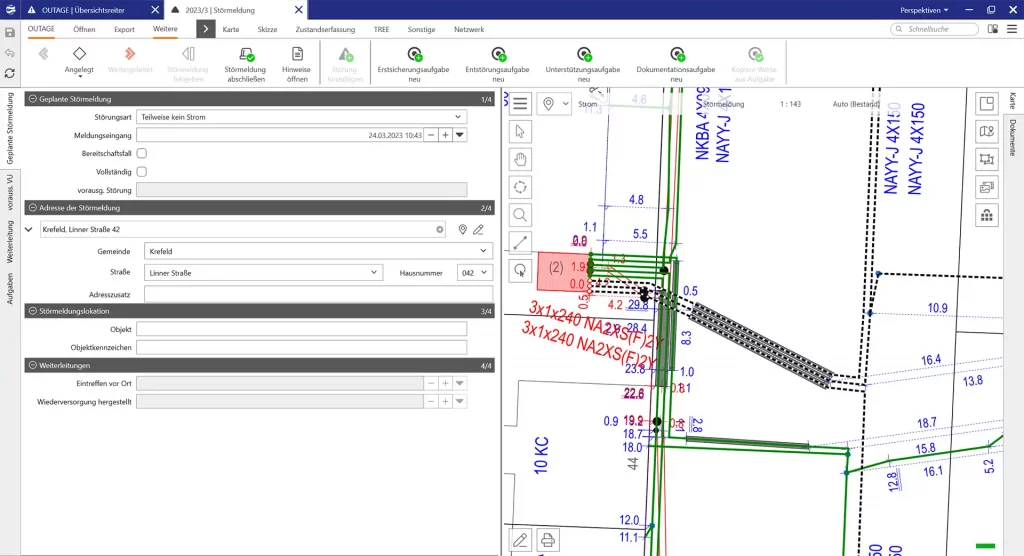1024x556 pixels.
Task: Clear the address field with the X button
Action: tap(440, 229)
